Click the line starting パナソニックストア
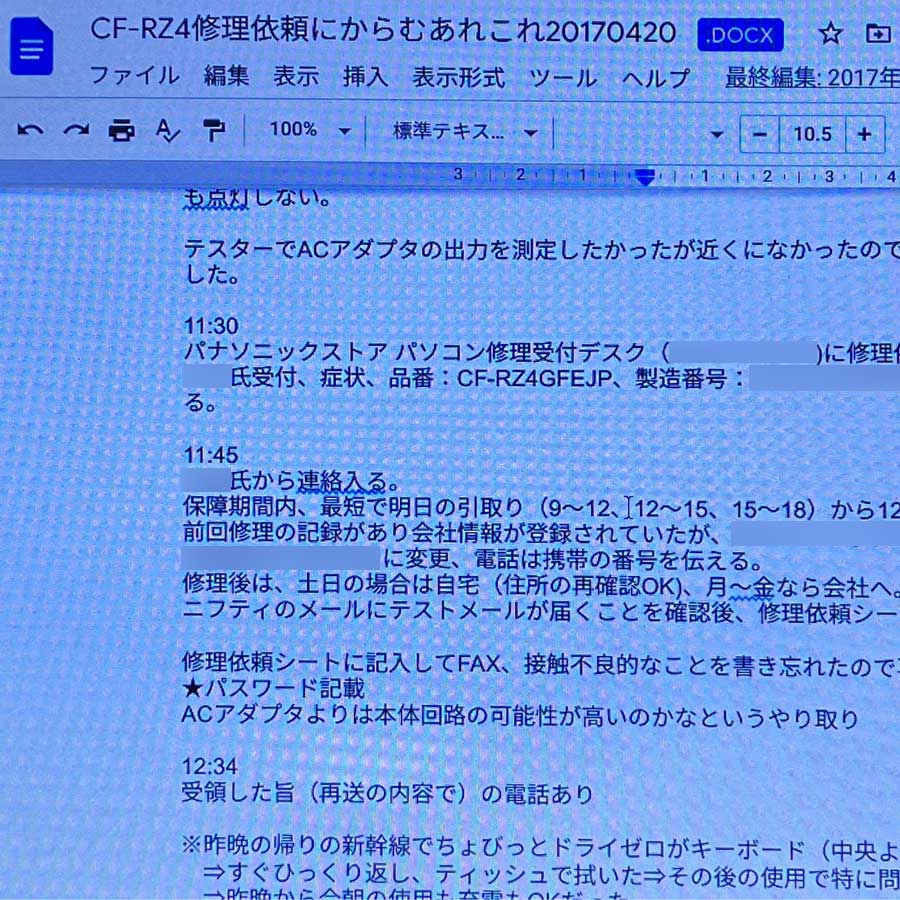 coord(542,351)
